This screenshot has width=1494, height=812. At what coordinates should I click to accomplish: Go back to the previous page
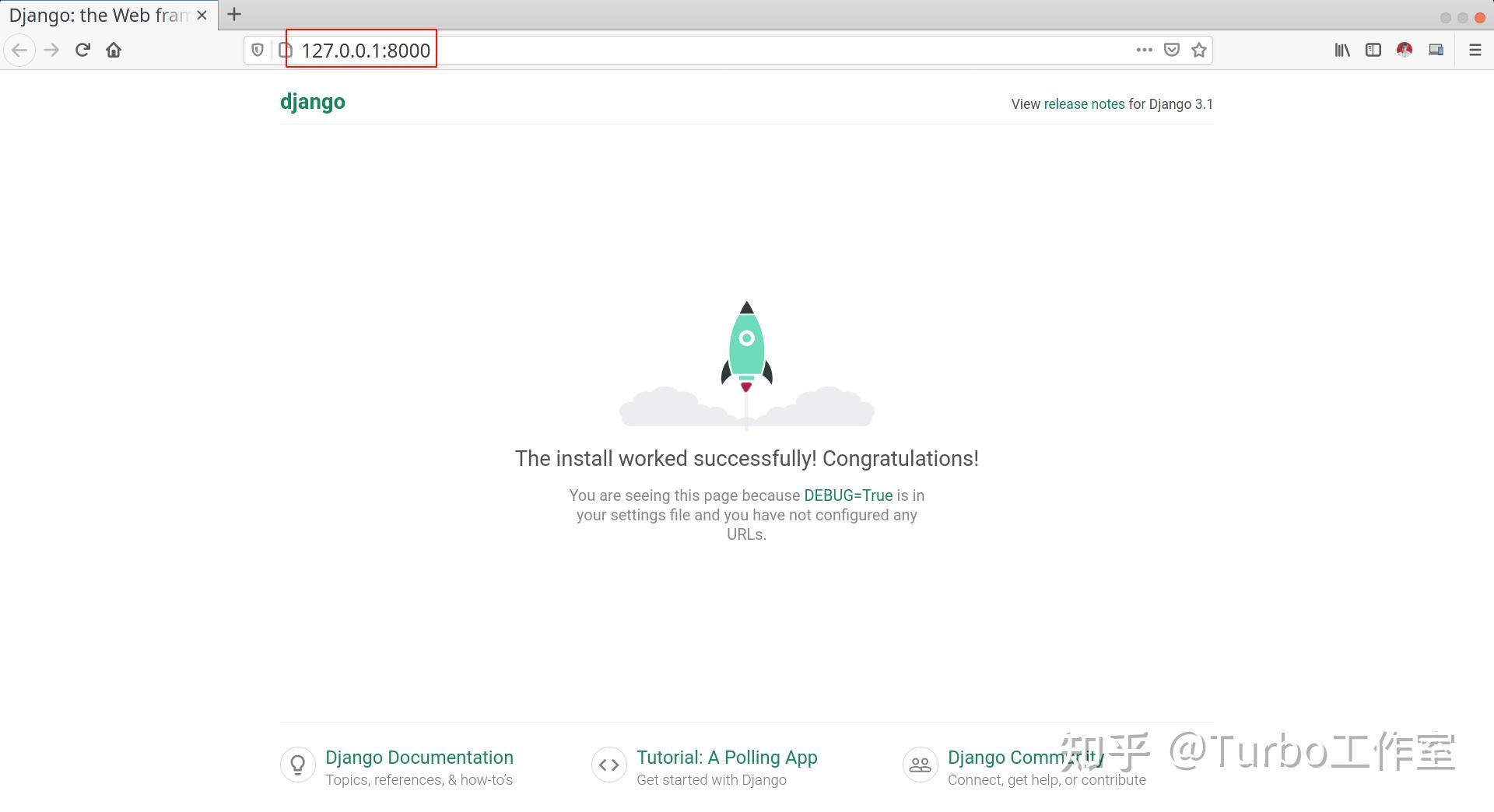click(19, 51)
